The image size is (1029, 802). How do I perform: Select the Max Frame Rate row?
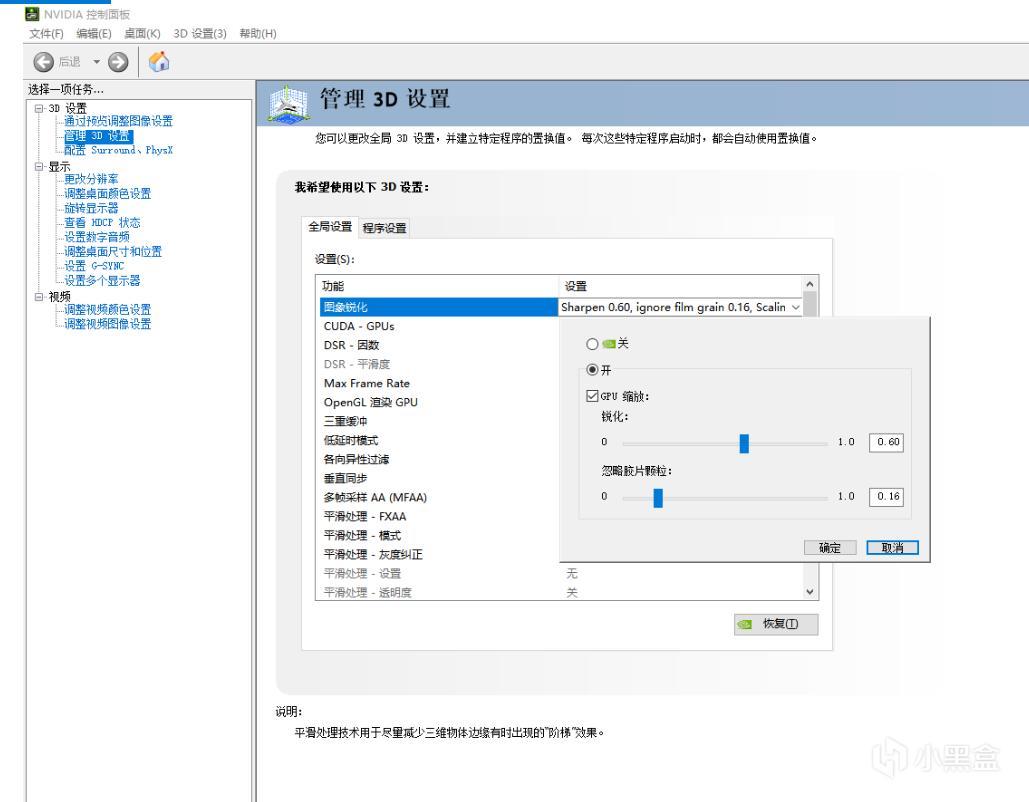coord(438,383)
